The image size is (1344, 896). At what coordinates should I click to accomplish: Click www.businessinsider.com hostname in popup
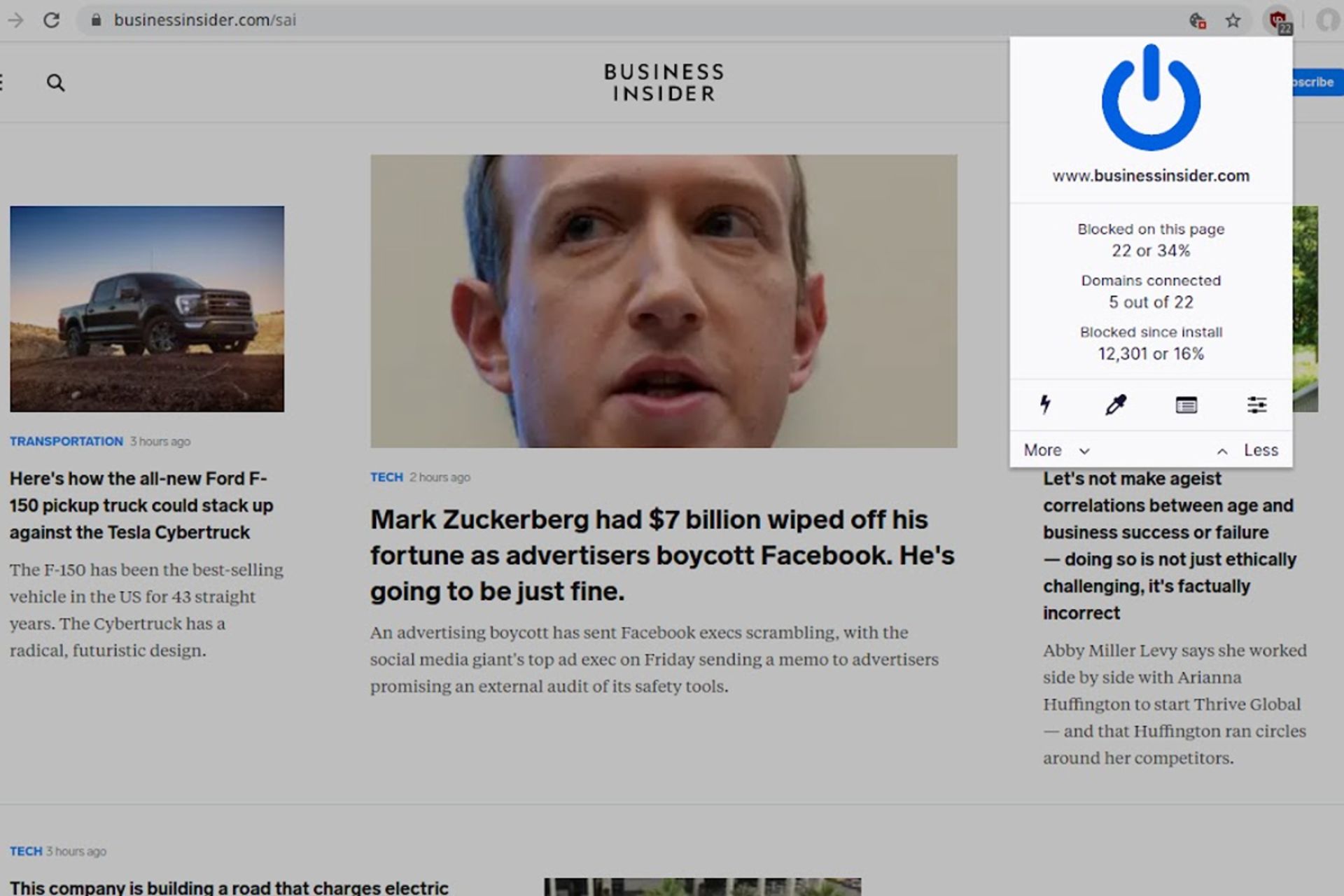point(1151,176)
